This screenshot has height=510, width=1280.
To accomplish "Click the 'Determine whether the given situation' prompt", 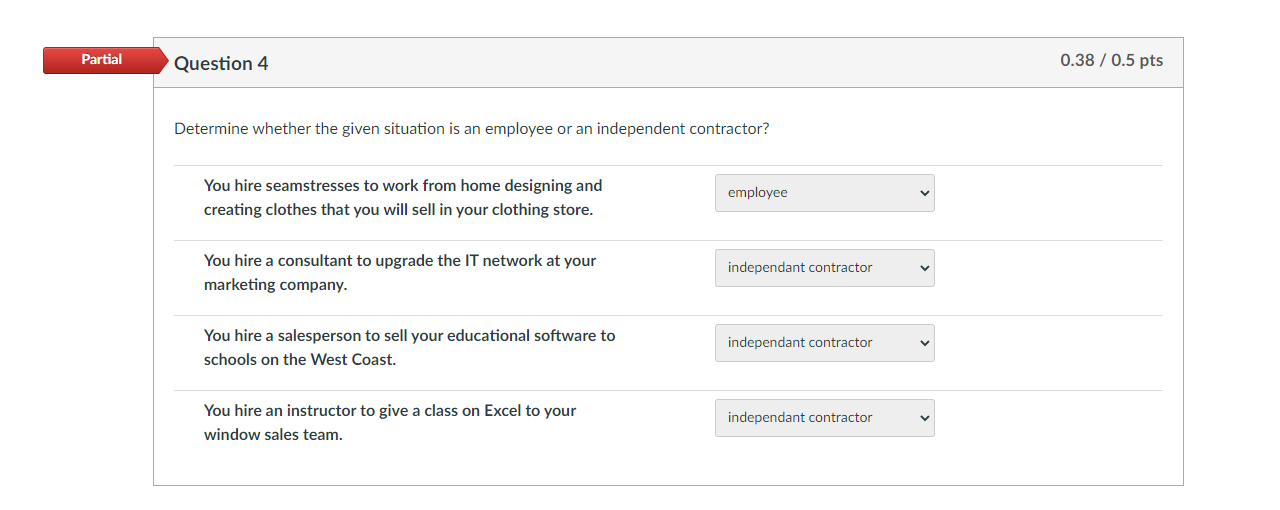I will pyautogui.click(x=471, y=129).
